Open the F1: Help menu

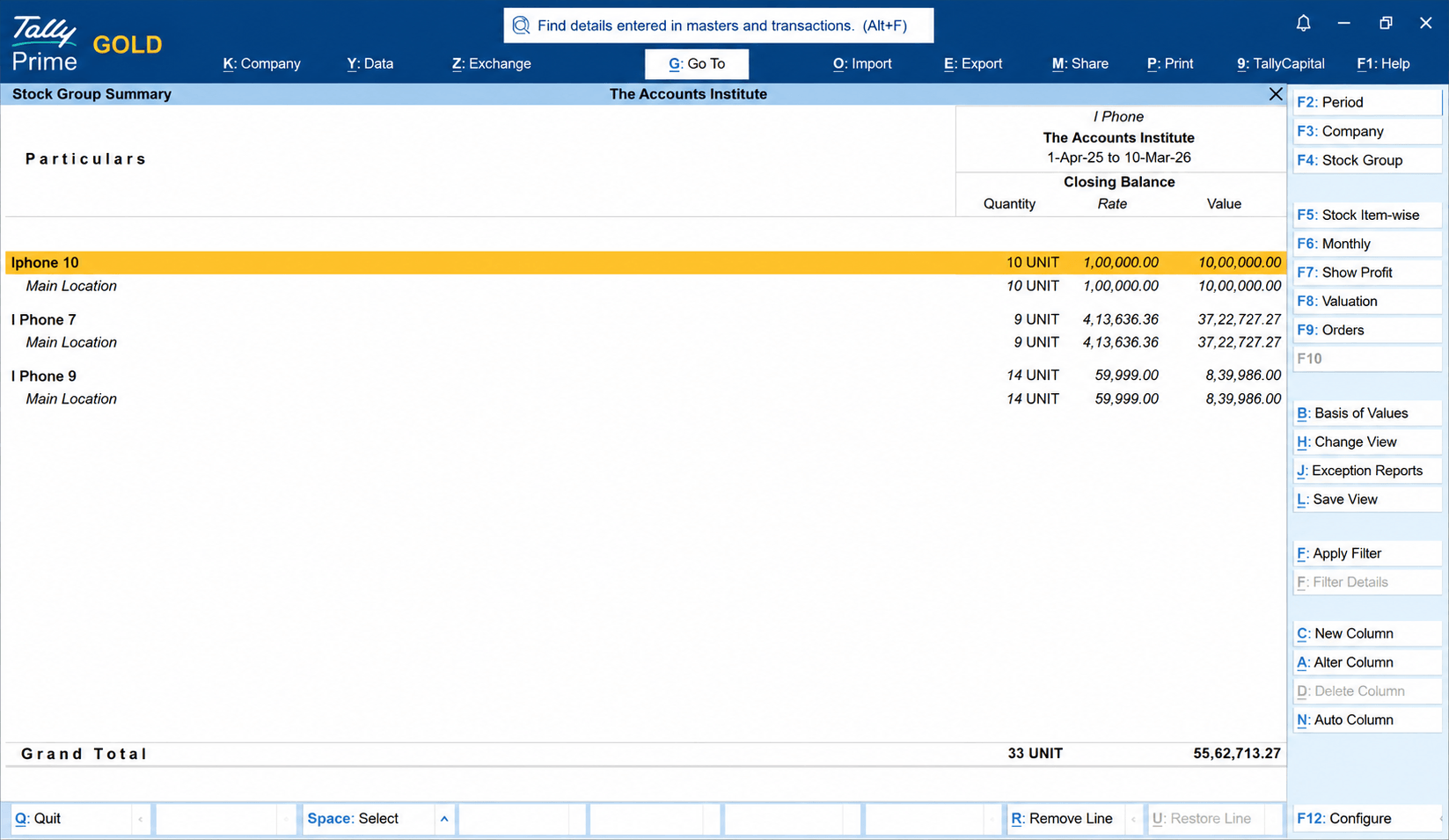[1383, 63]
